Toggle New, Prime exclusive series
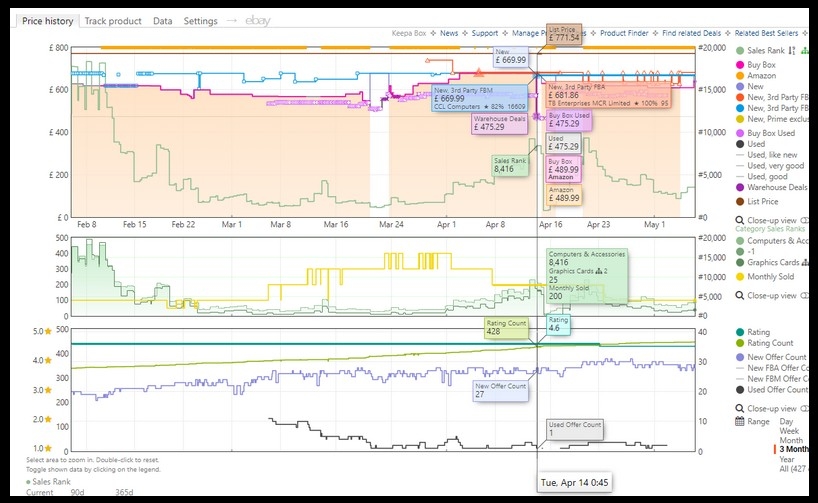Image resolution: width=818 pixels, height=503 pixels. coord(772,119)
